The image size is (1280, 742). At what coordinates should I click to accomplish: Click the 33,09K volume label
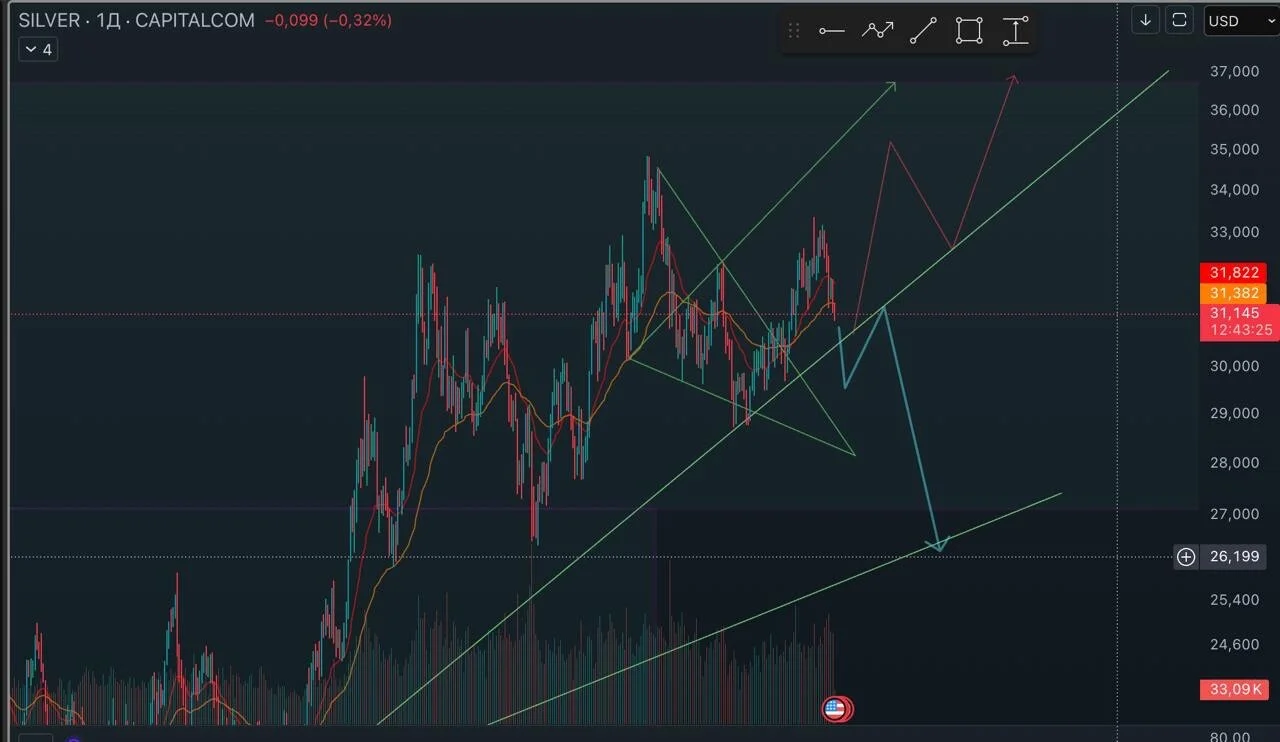1235,689
